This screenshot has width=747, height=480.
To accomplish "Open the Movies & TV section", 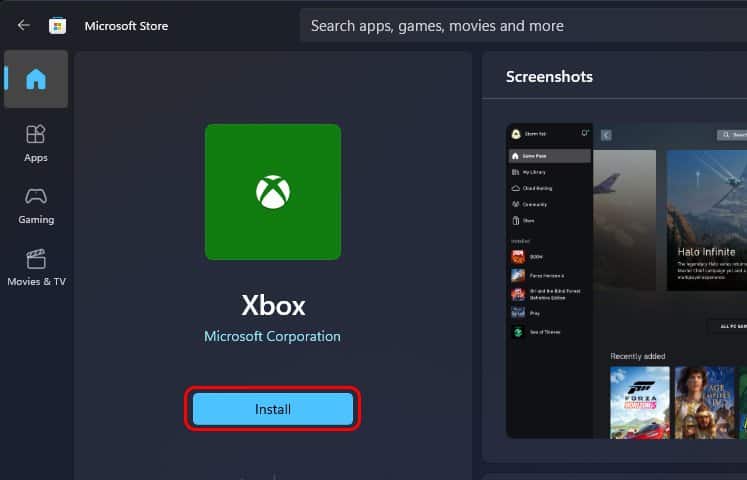I will (x=36, y=268).
